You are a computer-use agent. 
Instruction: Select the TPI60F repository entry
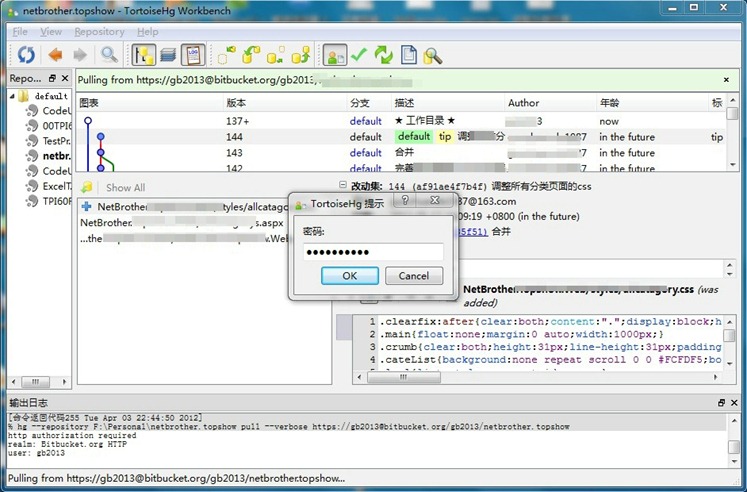pos(48,201)
